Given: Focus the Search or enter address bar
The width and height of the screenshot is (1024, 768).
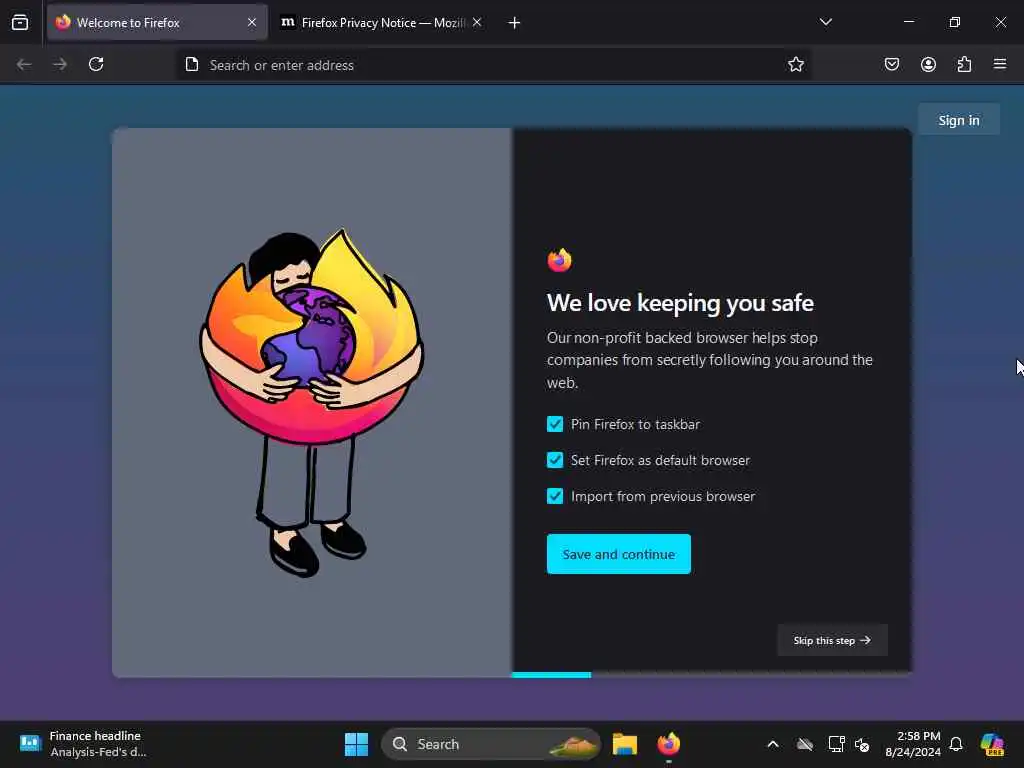Looking at the screenshot, I should [x=493, y=65].
